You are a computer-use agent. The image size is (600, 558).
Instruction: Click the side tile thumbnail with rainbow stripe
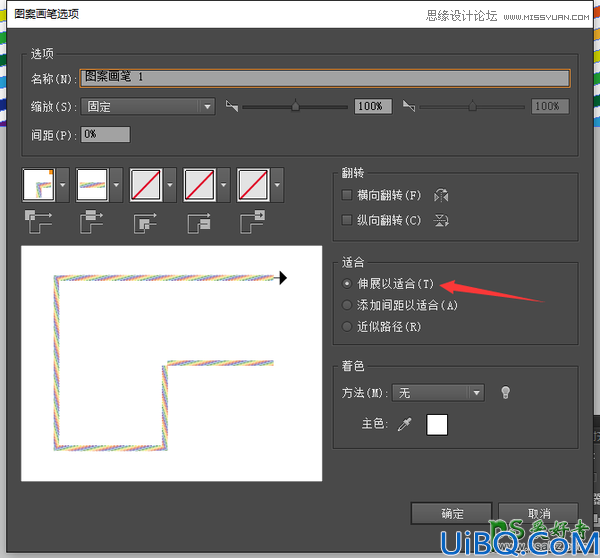[92, 185]
